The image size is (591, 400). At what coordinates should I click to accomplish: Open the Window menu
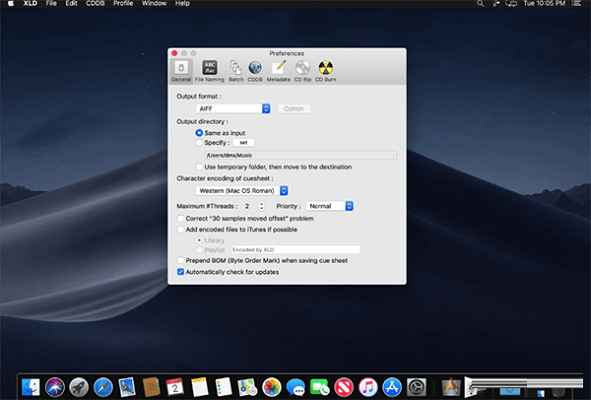click(154, 3)
